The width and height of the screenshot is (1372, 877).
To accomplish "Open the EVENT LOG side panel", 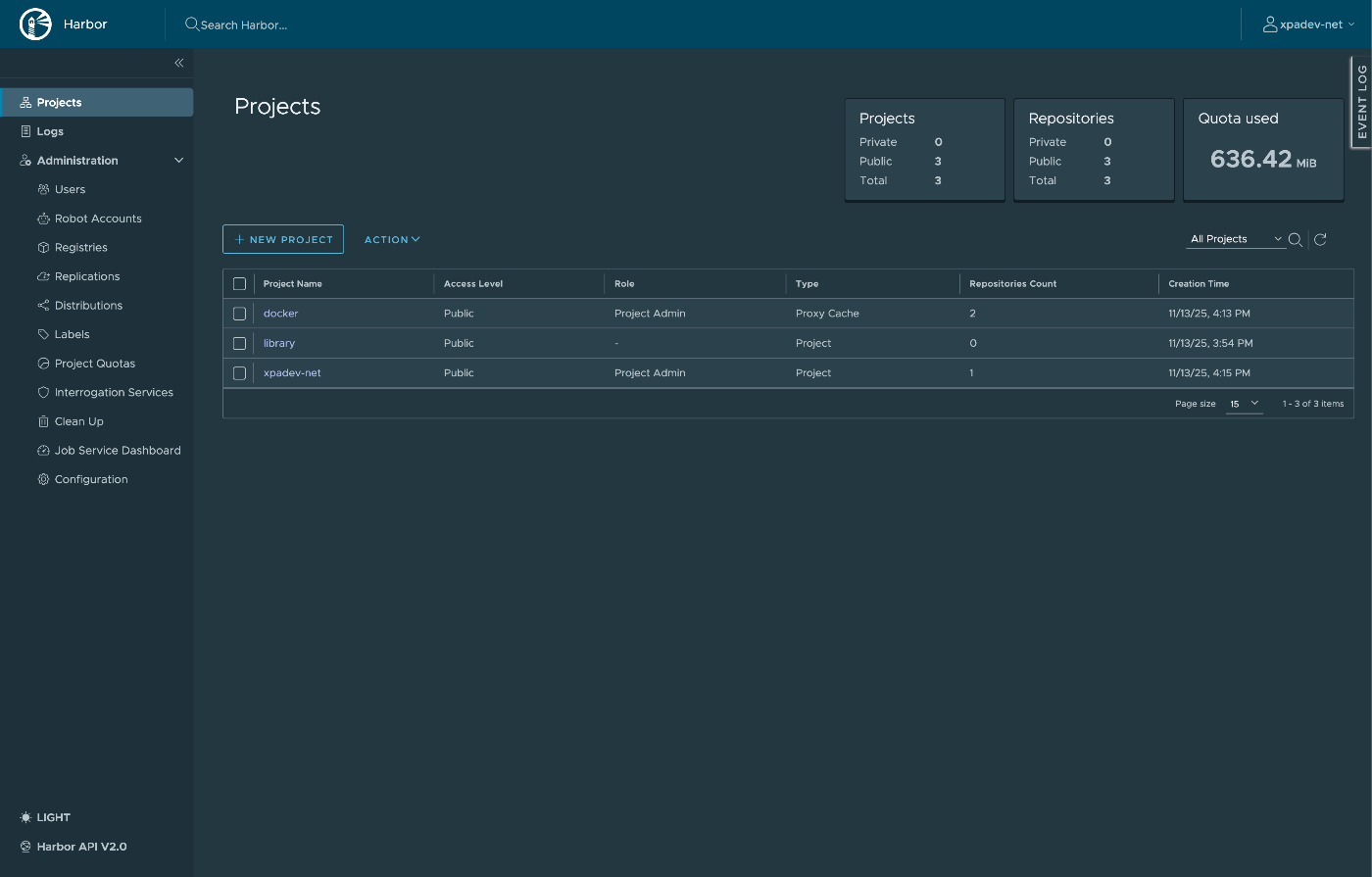I will pos(1361,102).
